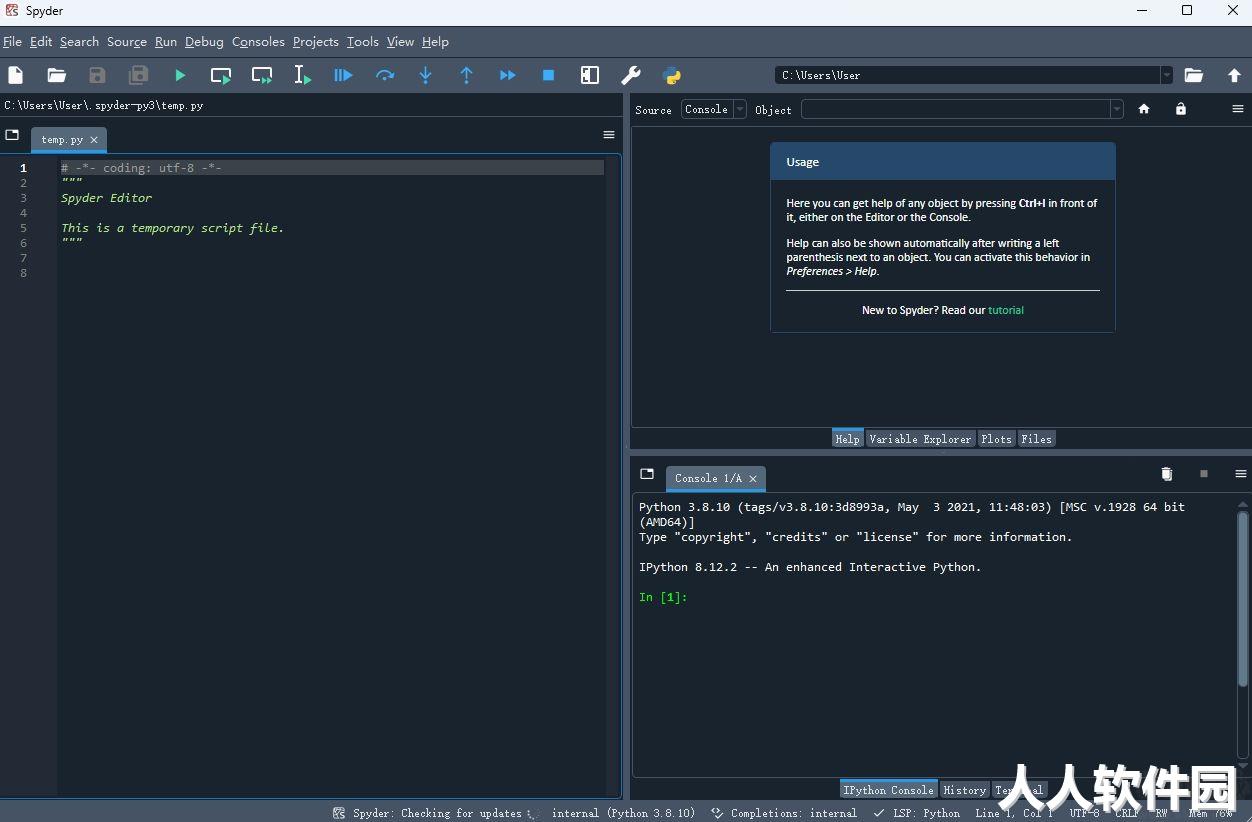Open the Consoles menu
The width and height of the screenshot is (1252, 822).
(x=258, y=42)
